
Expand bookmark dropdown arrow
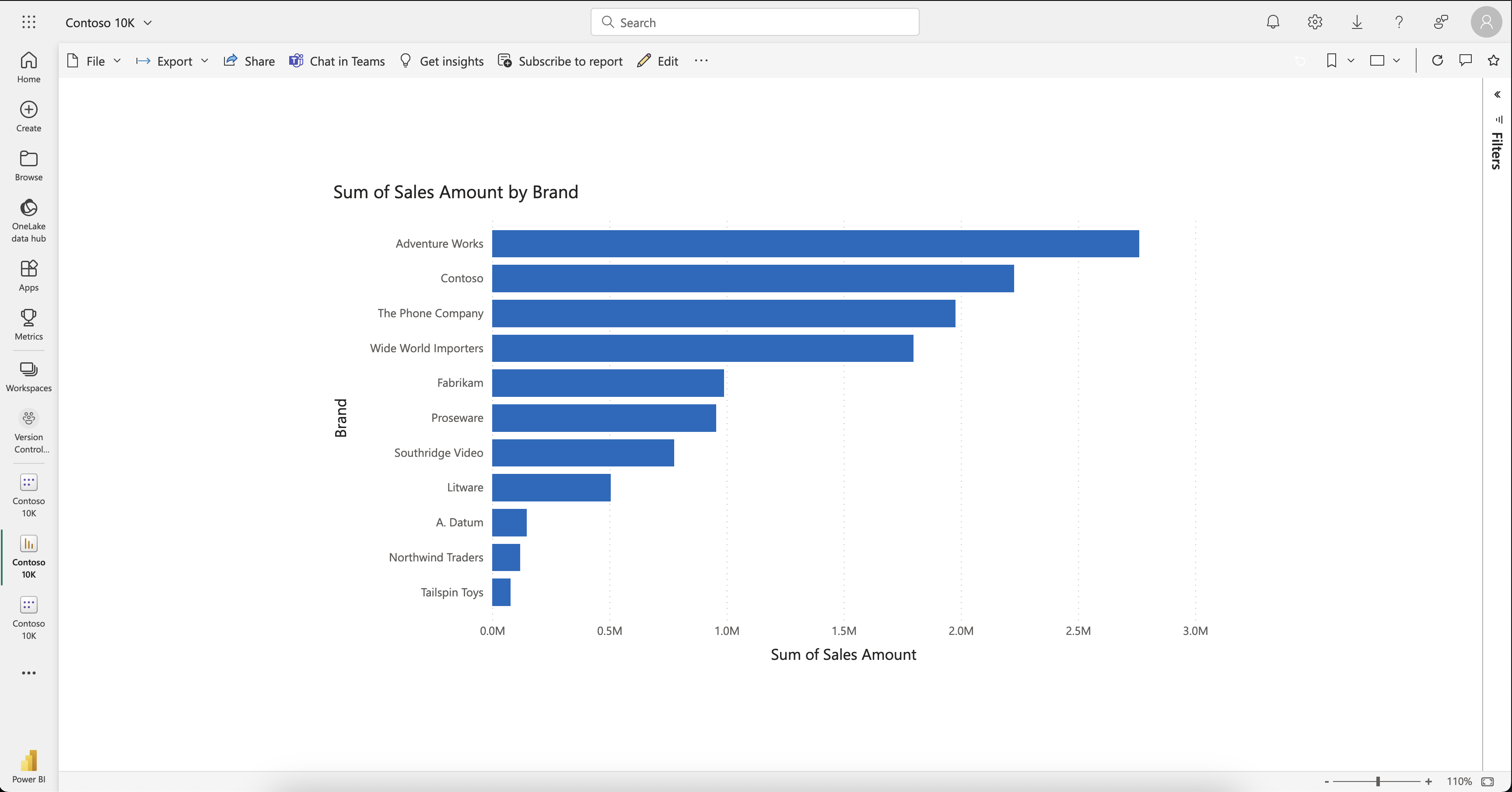1351,60
